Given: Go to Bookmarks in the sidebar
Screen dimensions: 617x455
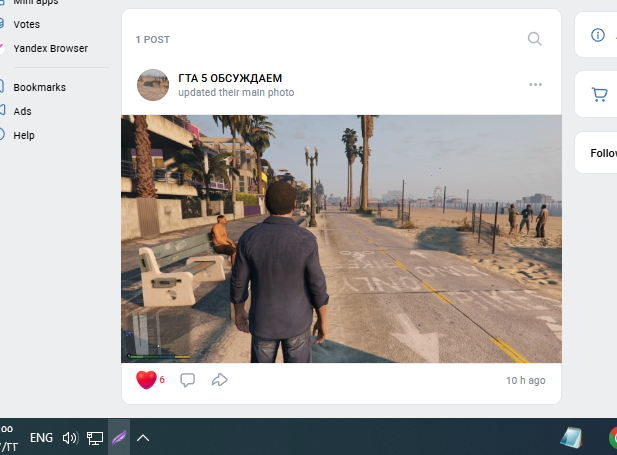Looking at the screenshot, I should pyautogui.click(x=39, y=87).
